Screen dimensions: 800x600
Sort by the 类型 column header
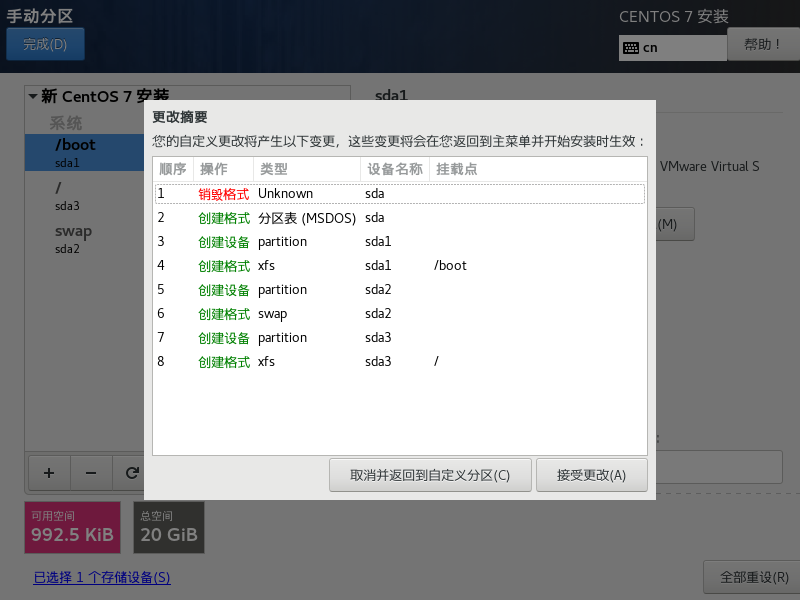coord(307,169)
